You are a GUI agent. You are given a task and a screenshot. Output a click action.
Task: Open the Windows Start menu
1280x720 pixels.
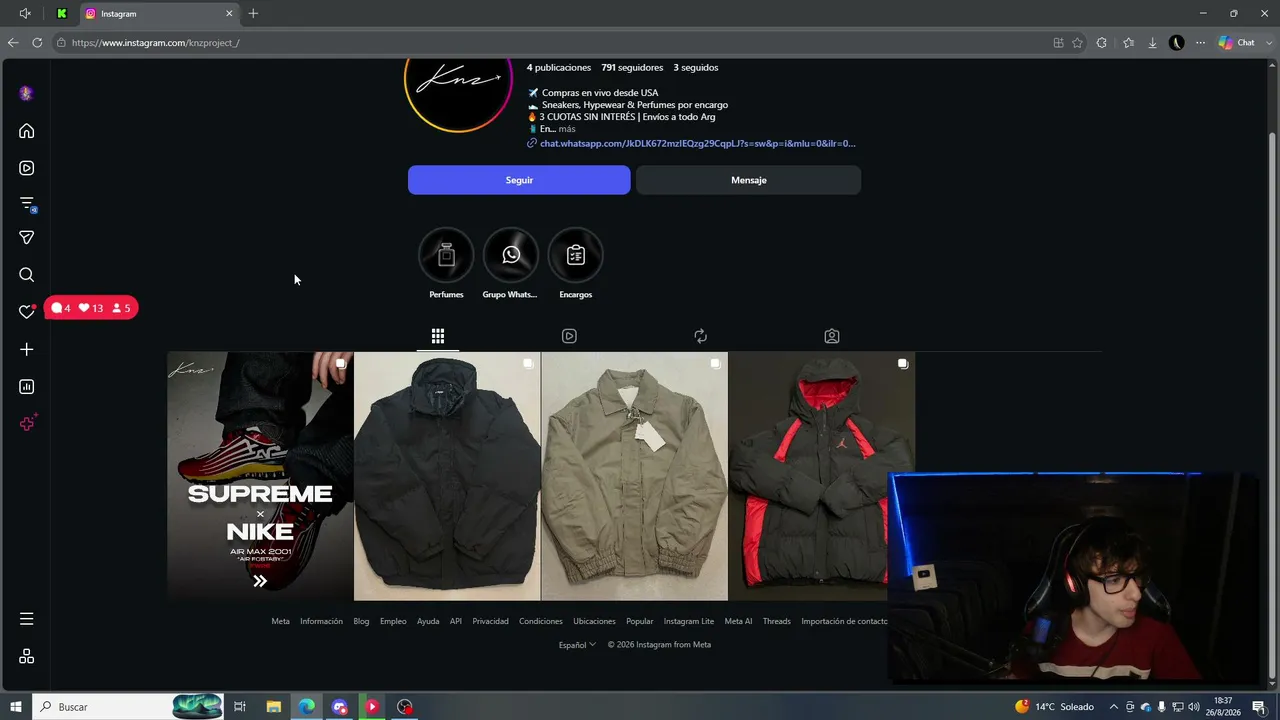coord(16,707)
